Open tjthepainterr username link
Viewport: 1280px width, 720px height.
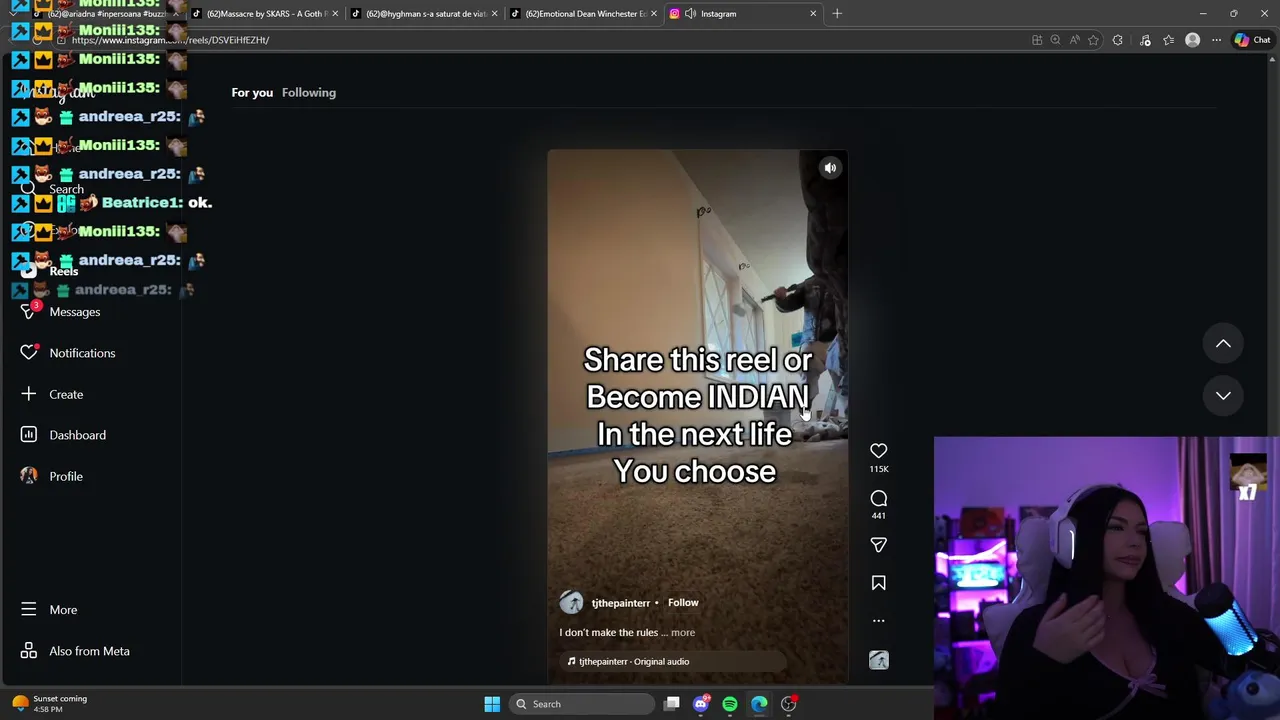[620, 603]
